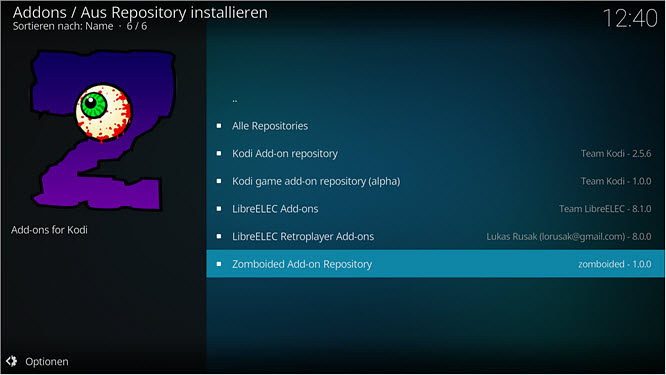Select LibreELEC Retroplayer Add-ons

point(436,236)
